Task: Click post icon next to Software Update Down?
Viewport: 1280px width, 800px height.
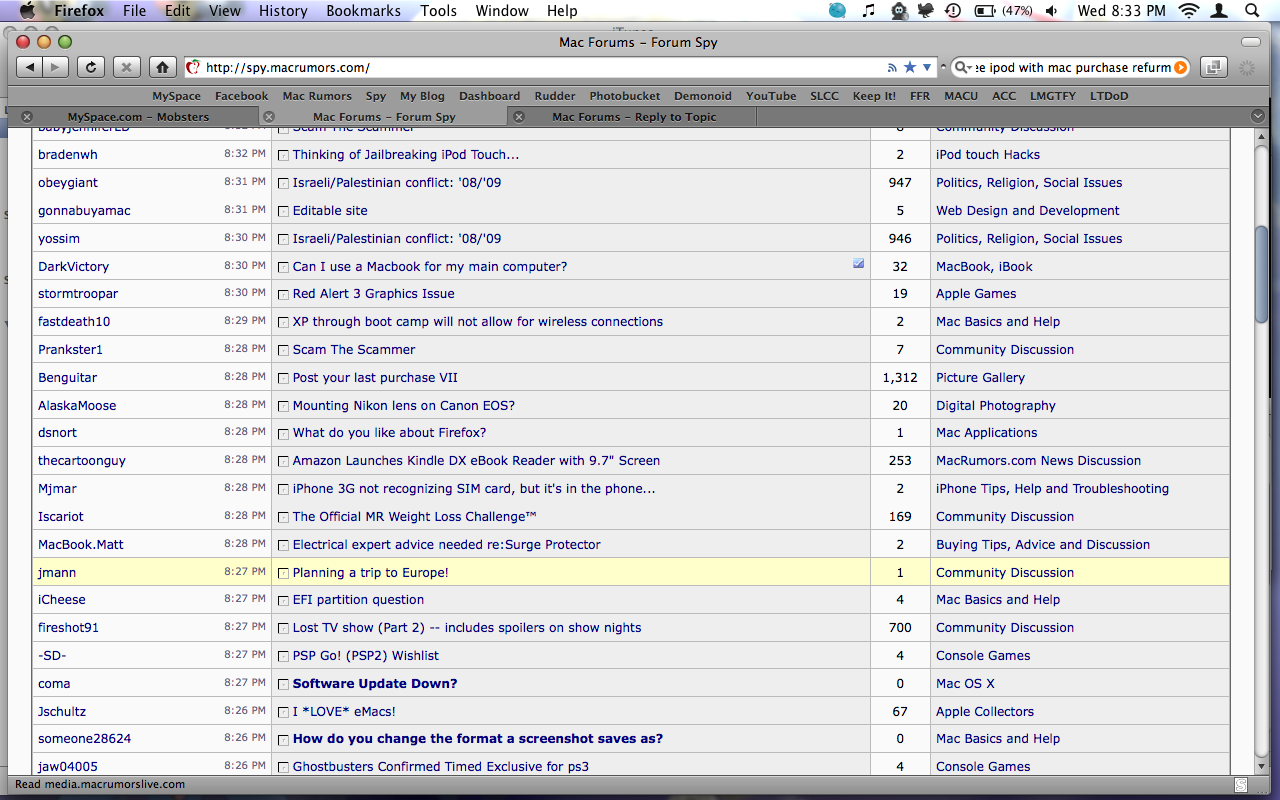Action: [283, 684]
